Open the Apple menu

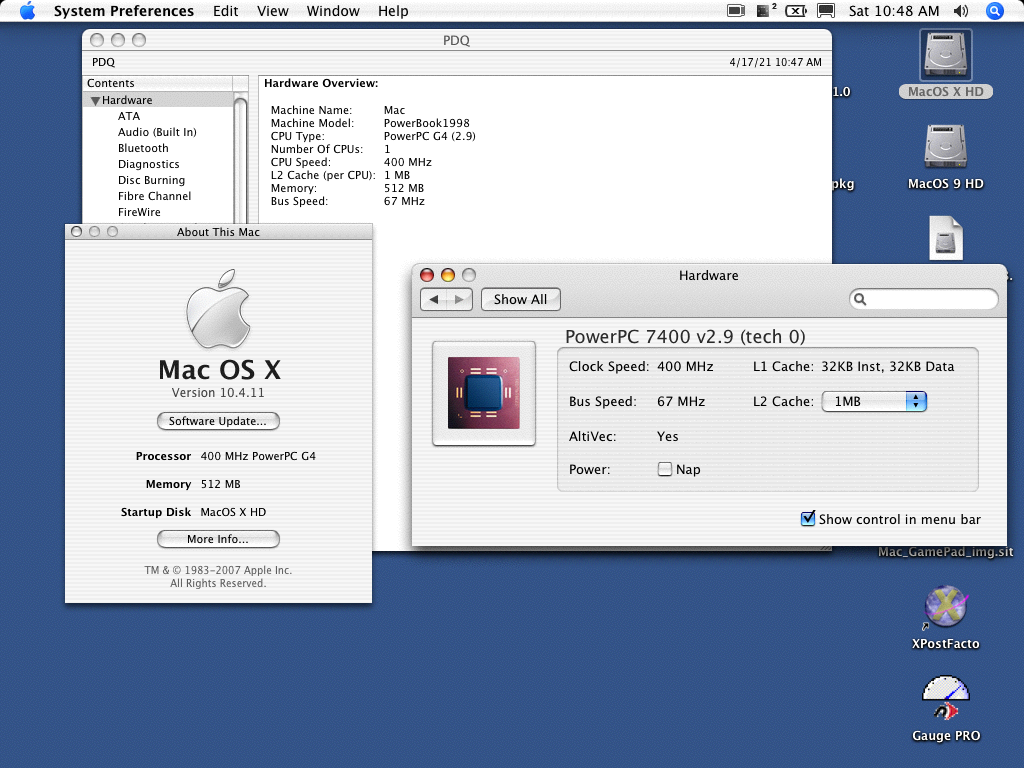click(27, 11)
